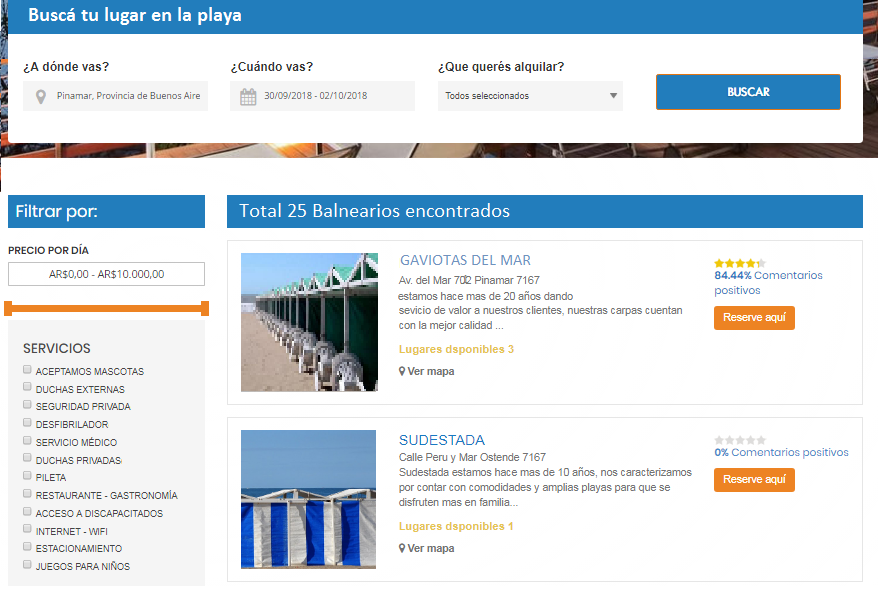Select Restaurante - Gastronomía filter

pyautogui.click(x=27, y=493)
